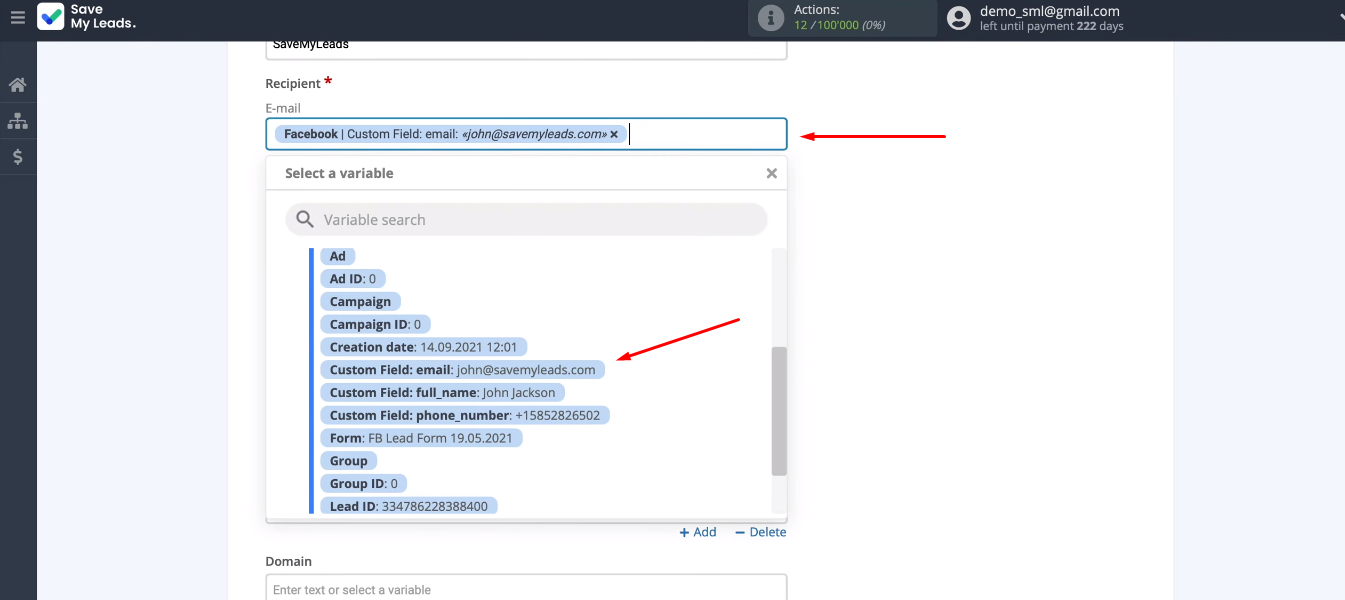This screenshot has height=600, width=1345.
Task: Open the hamburger menu icon
Action: [x=18, y=17]
